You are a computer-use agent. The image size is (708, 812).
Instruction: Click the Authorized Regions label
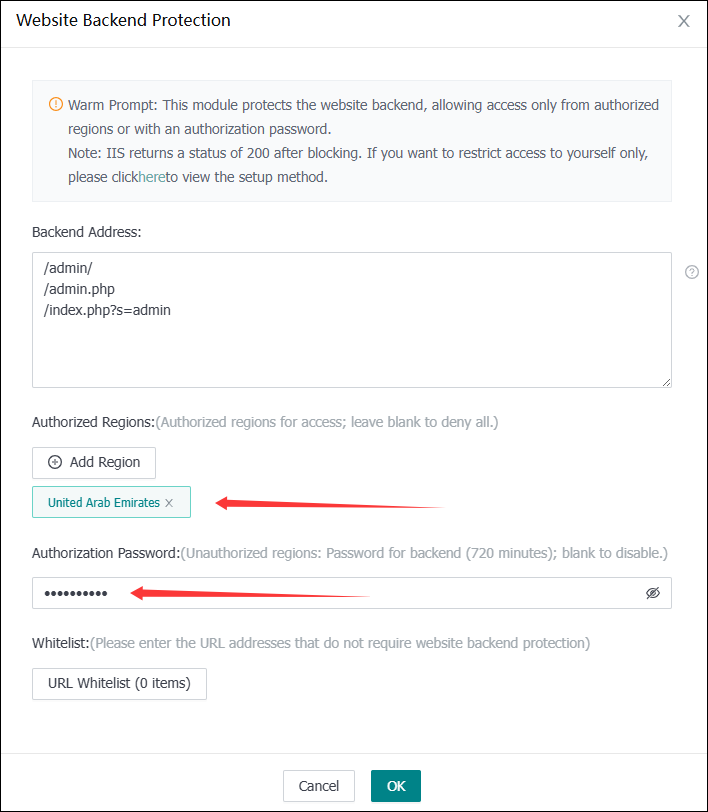[94, 422]
